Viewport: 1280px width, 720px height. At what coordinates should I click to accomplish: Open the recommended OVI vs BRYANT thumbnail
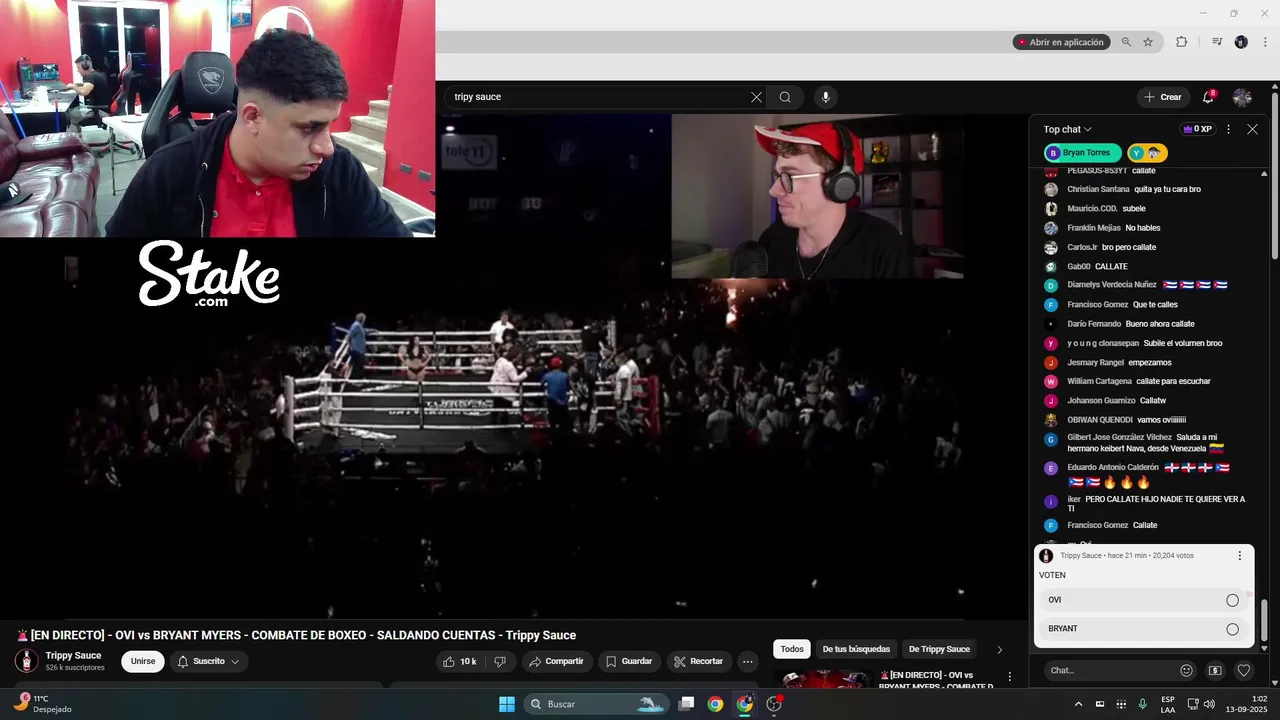click(x=826, y=680)
